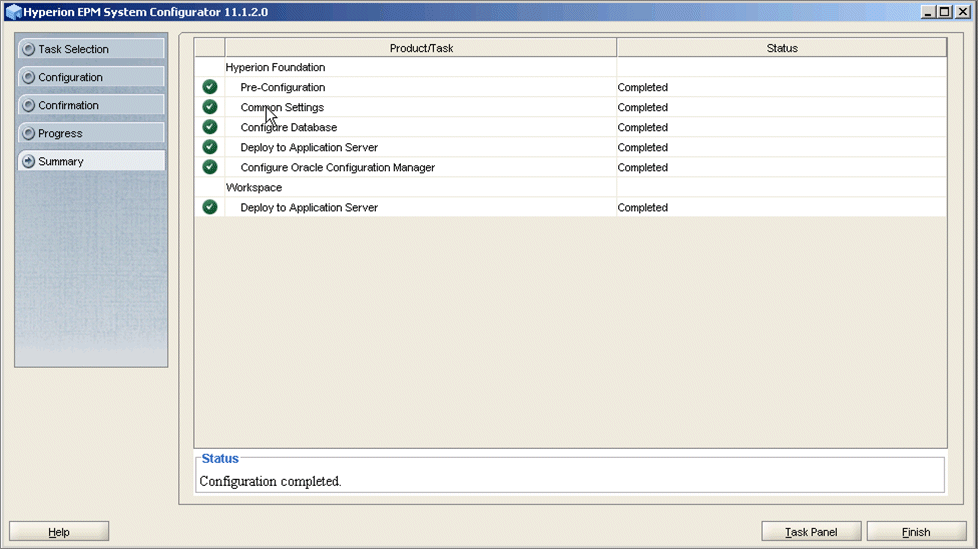Click the Confirmation step bullet icon

click(x=28, y=105)
